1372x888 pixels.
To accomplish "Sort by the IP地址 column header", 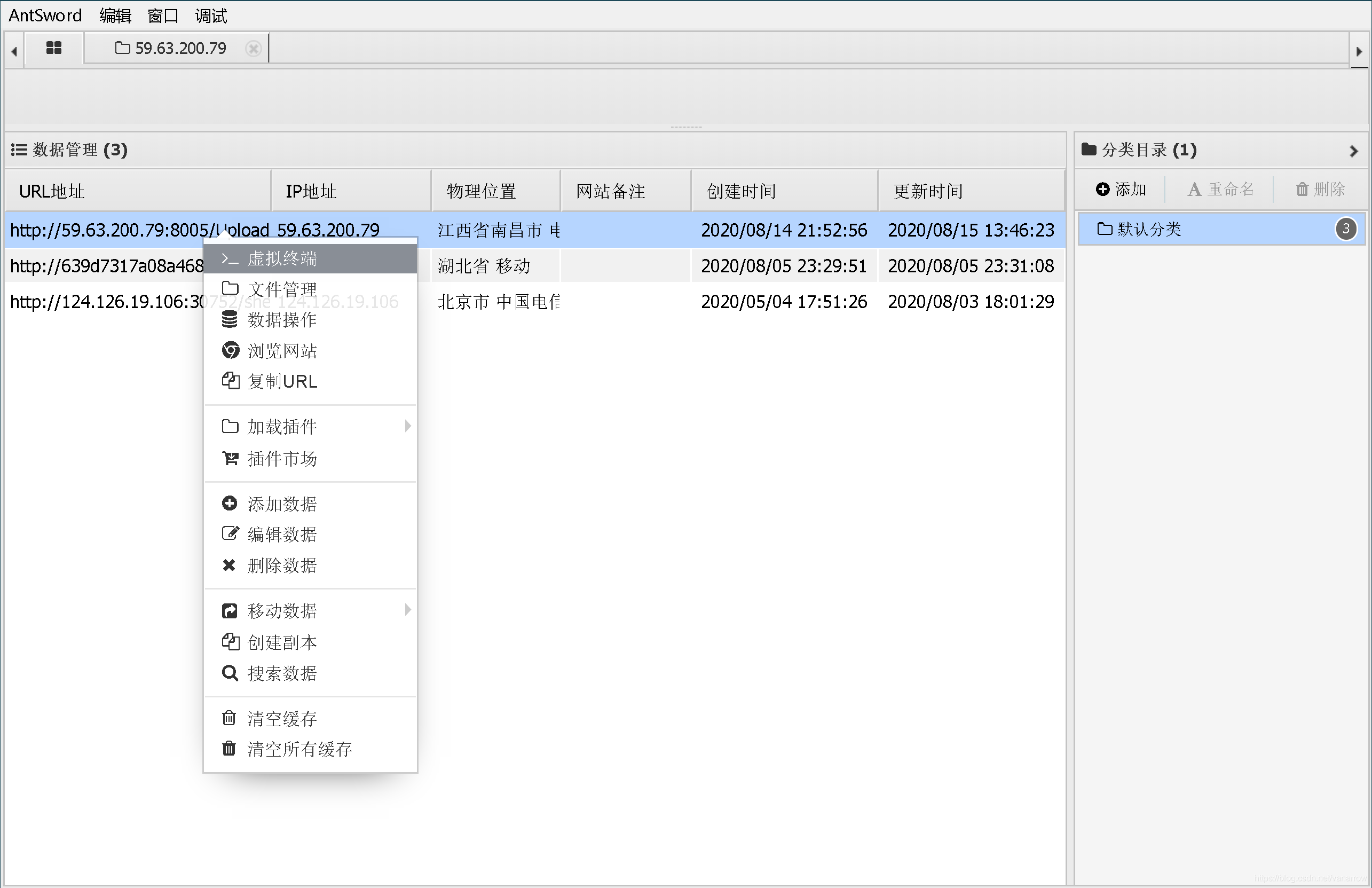I will point(351,191).
